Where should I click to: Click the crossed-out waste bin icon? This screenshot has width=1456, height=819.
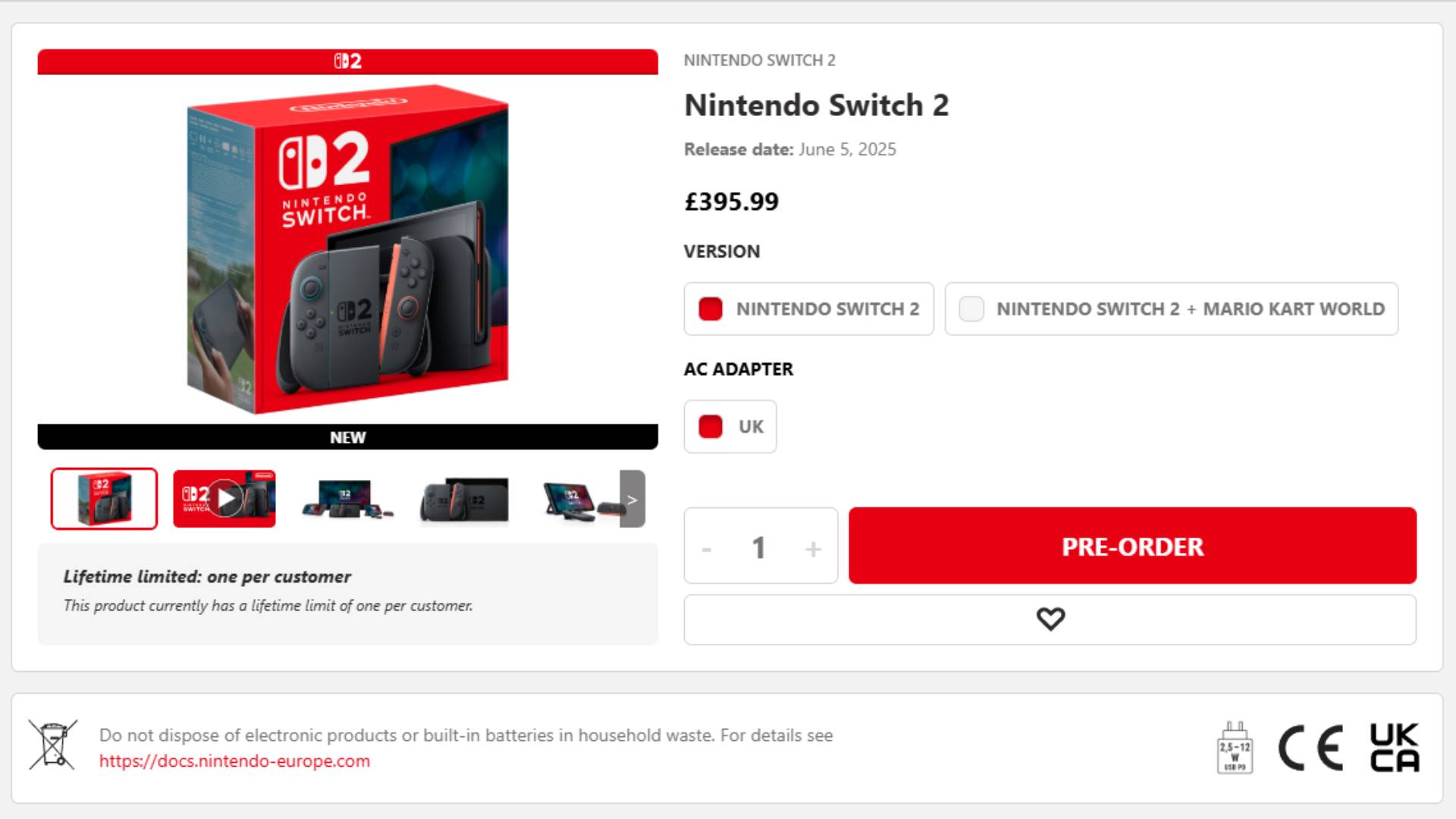point(52,745)
